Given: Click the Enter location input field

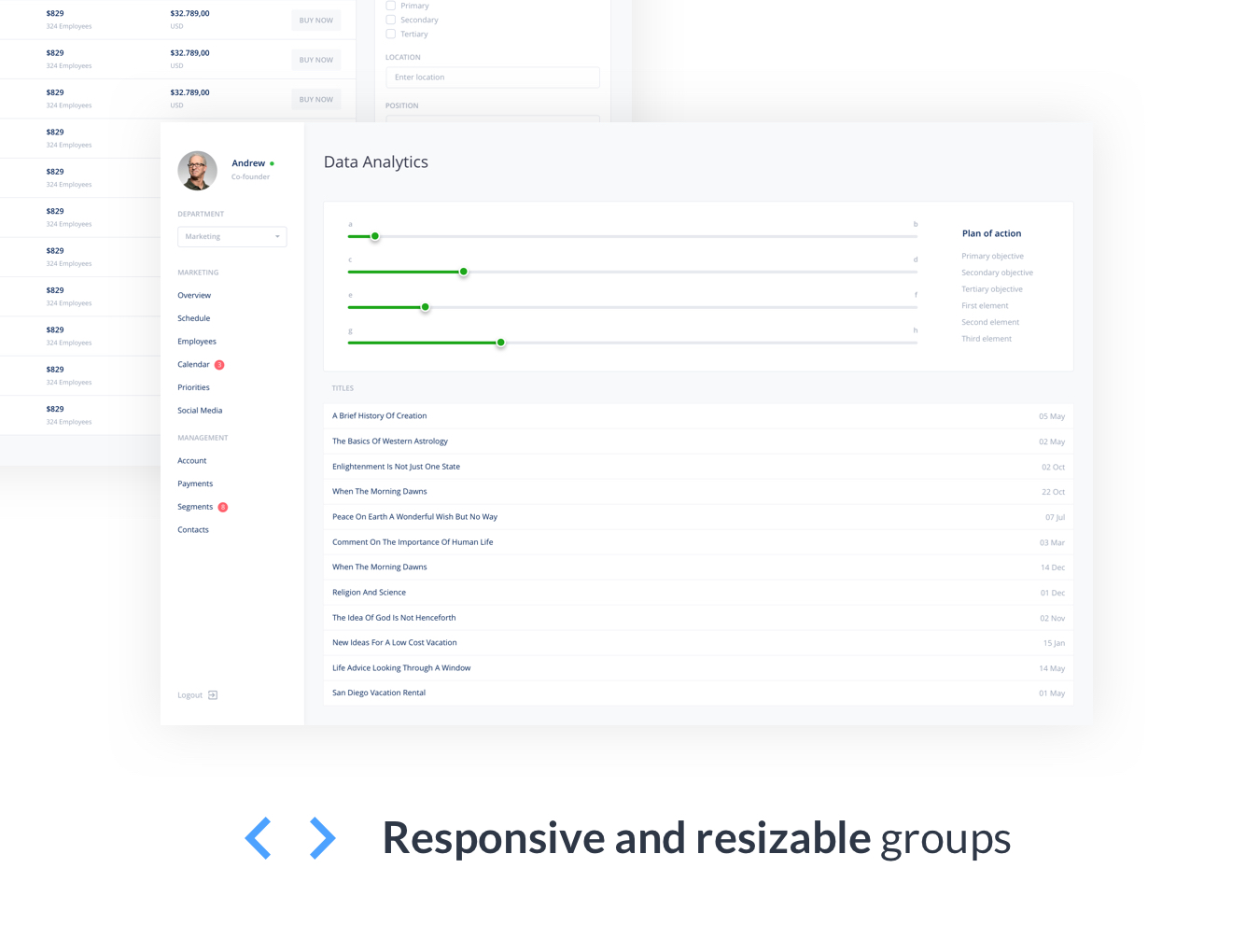Looking at the screenshot, I should point(492,77).
